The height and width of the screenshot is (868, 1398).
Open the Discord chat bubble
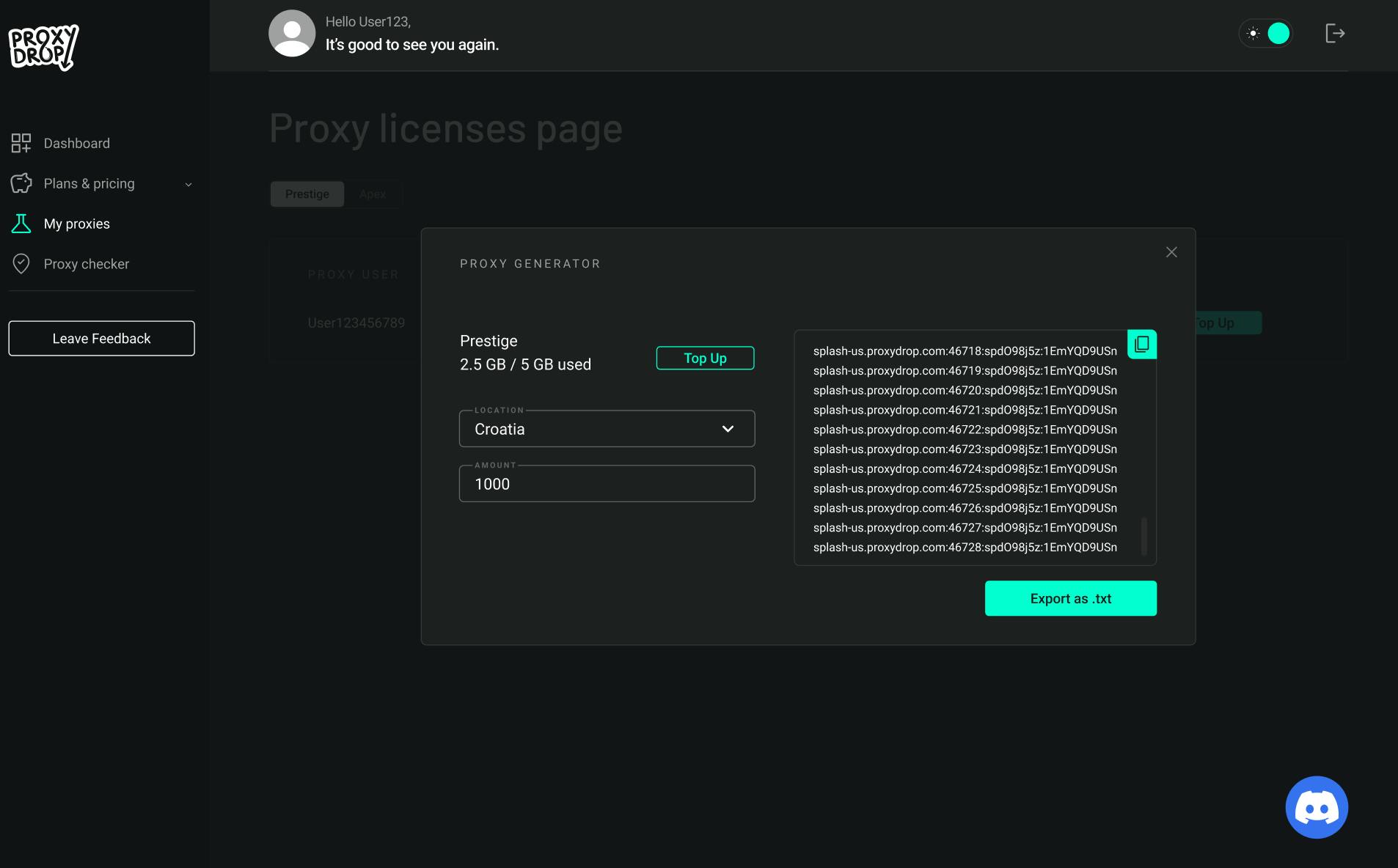(x=1317, y=807)
